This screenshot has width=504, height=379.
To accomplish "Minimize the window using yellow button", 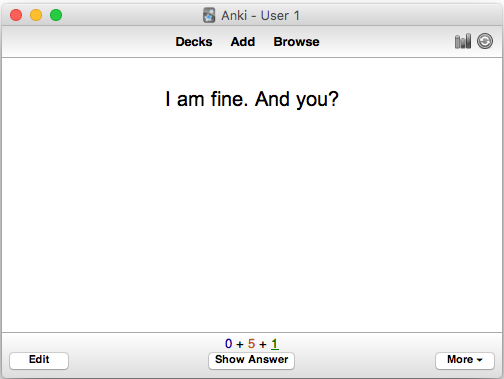I will click(x=36, y=15).
